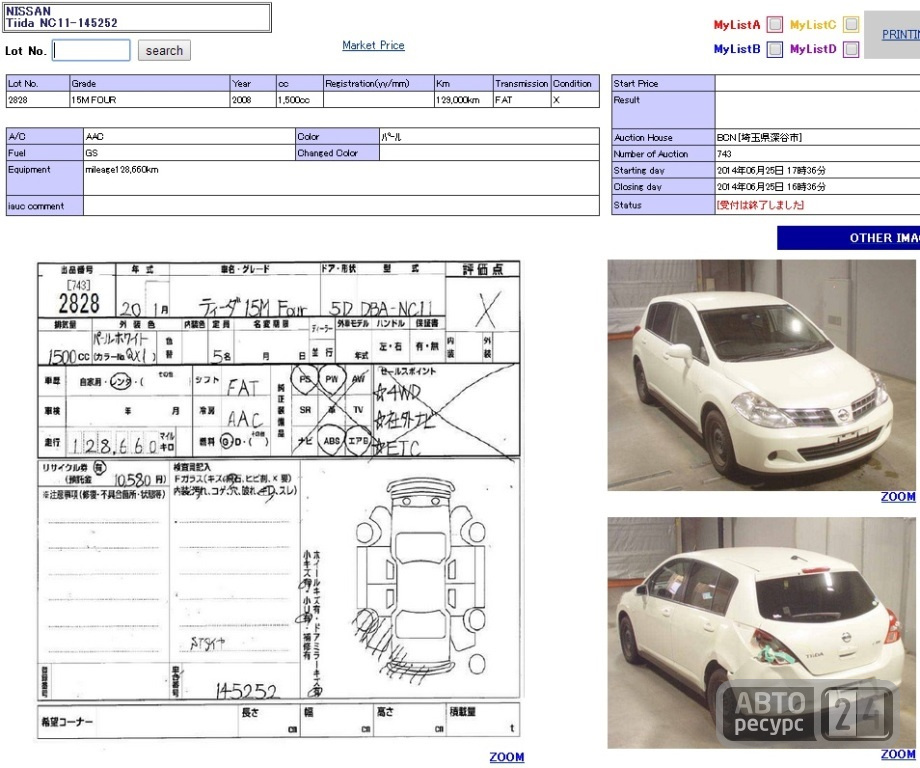Select the year cell 2008
Image resolution: width=920 pixels, height=768 pixels.
coord(253,100)
